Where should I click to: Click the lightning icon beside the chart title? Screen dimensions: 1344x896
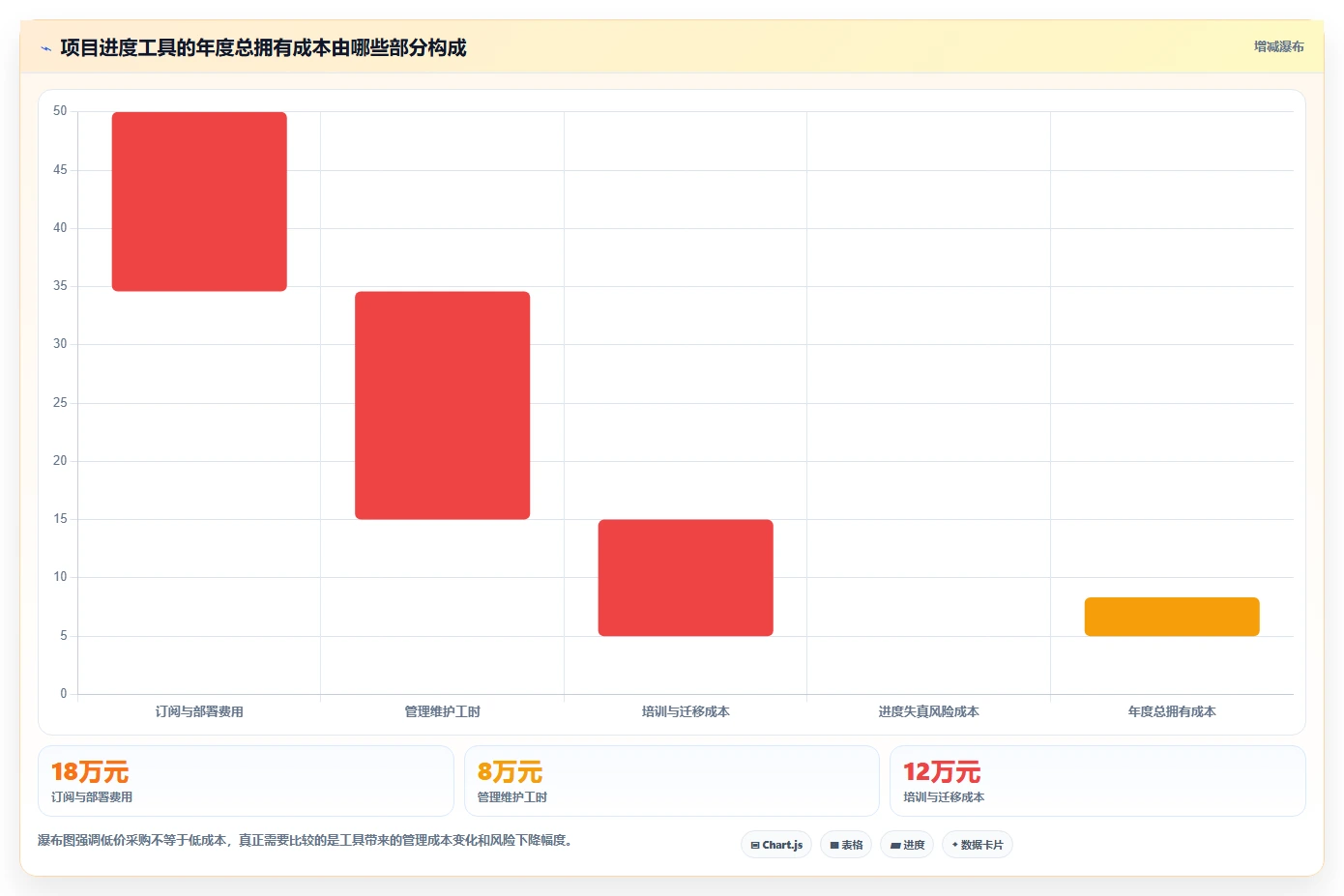tap(45, 48)
